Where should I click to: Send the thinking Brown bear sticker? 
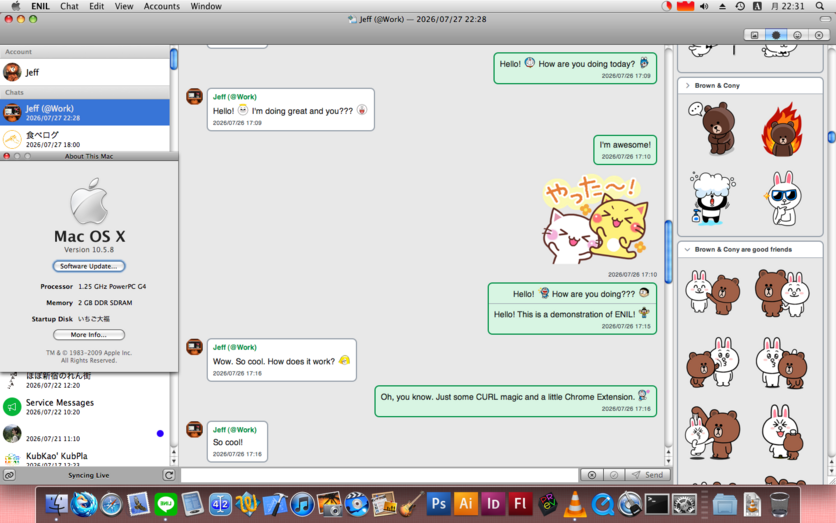(713, 127)
